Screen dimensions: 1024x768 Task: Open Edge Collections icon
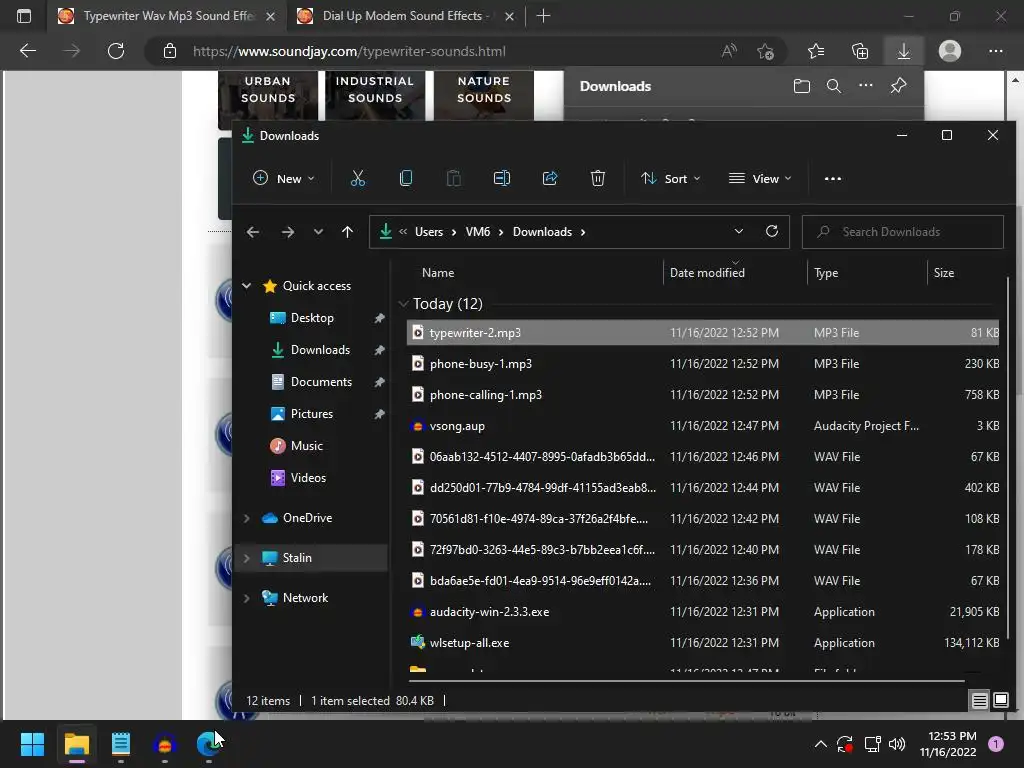tap(859, 51)
